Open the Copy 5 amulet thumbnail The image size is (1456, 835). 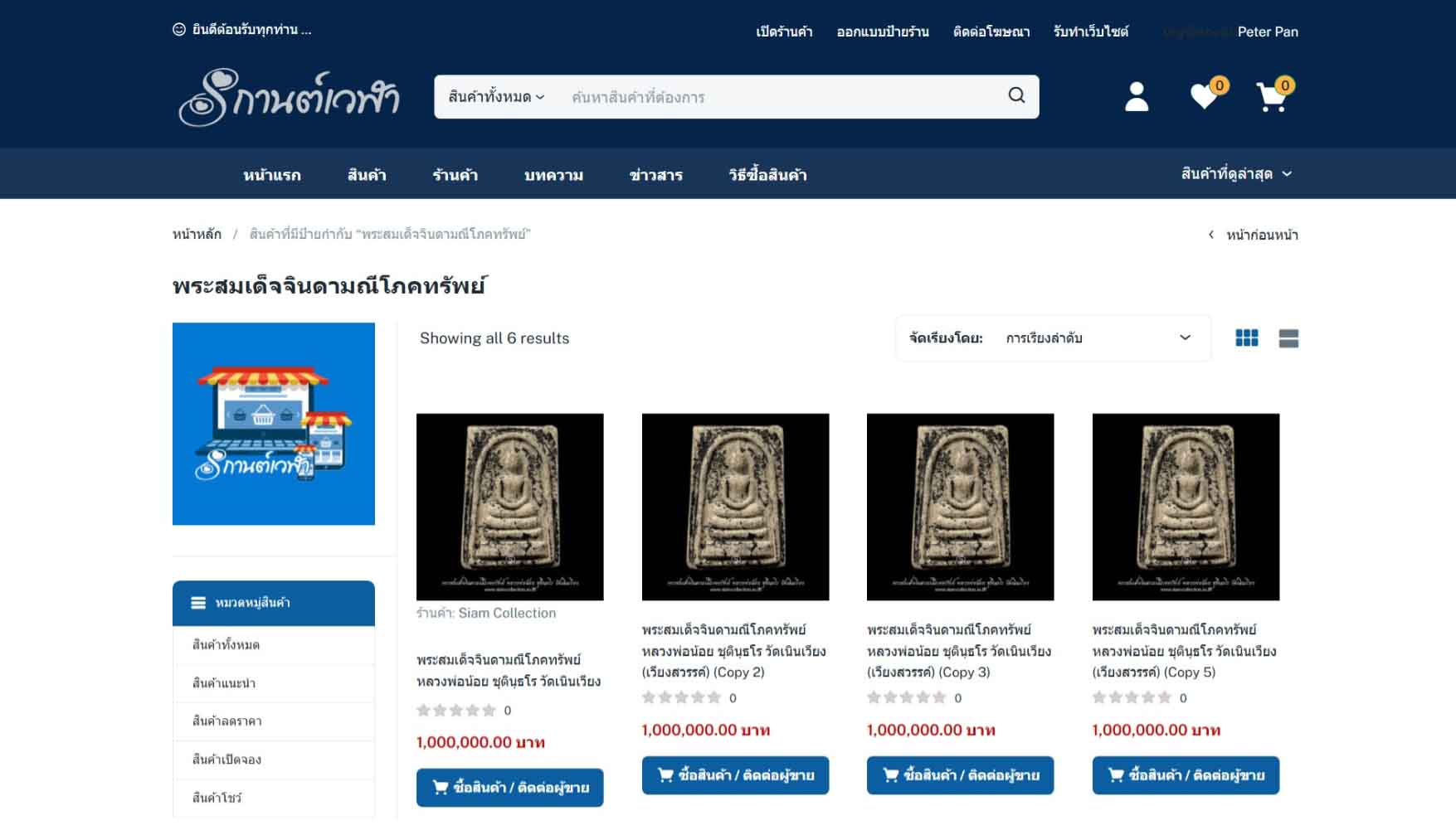tap(1186, 507)
